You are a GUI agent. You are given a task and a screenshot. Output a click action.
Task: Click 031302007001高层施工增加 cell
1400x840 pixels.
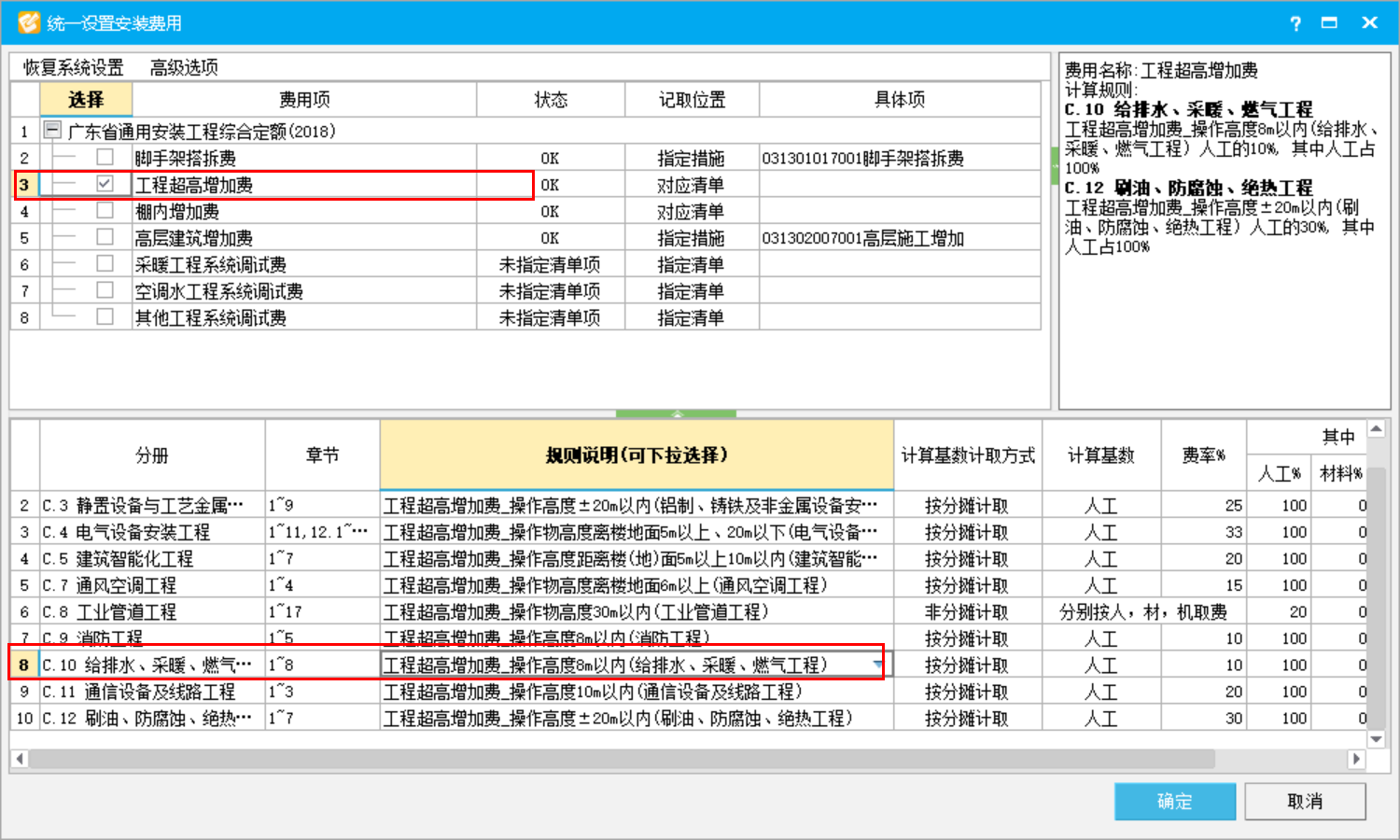pyautogui.click(x=899, y=238)
